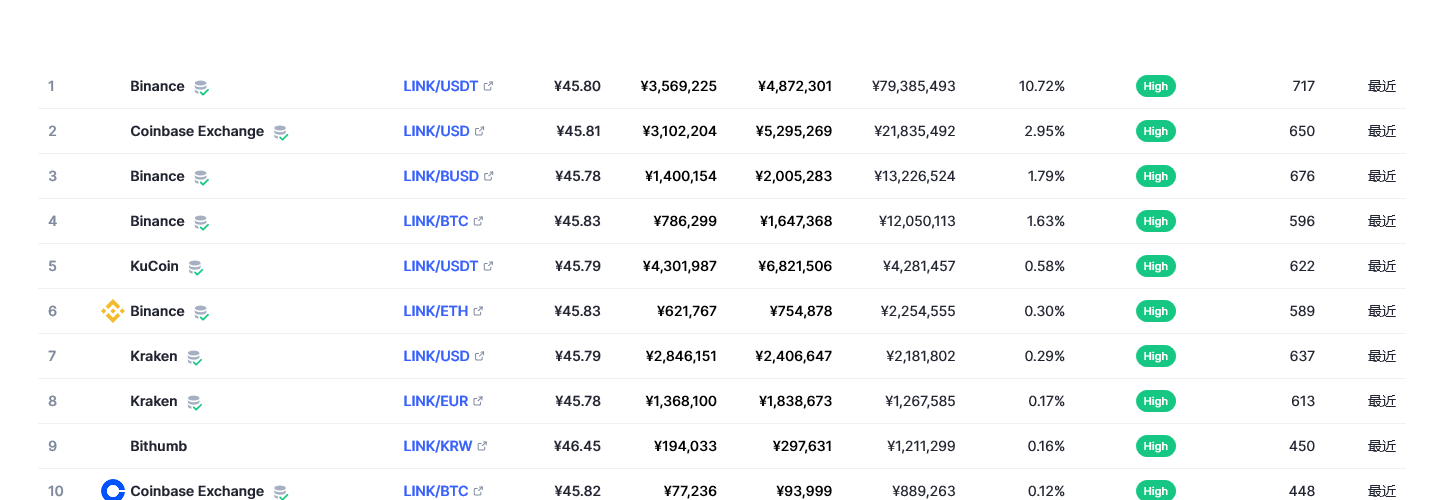Click the 0.30% volume share
The image size is (1450, 500).
[1044, 311]
